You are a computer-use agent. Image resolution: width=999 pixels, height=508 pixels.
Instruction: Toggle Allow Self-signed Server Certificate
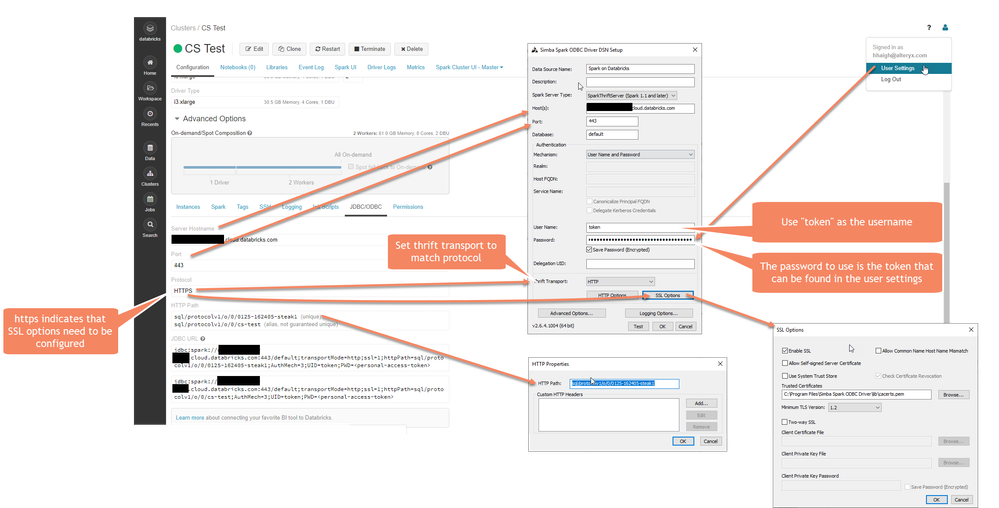[785, 363]
